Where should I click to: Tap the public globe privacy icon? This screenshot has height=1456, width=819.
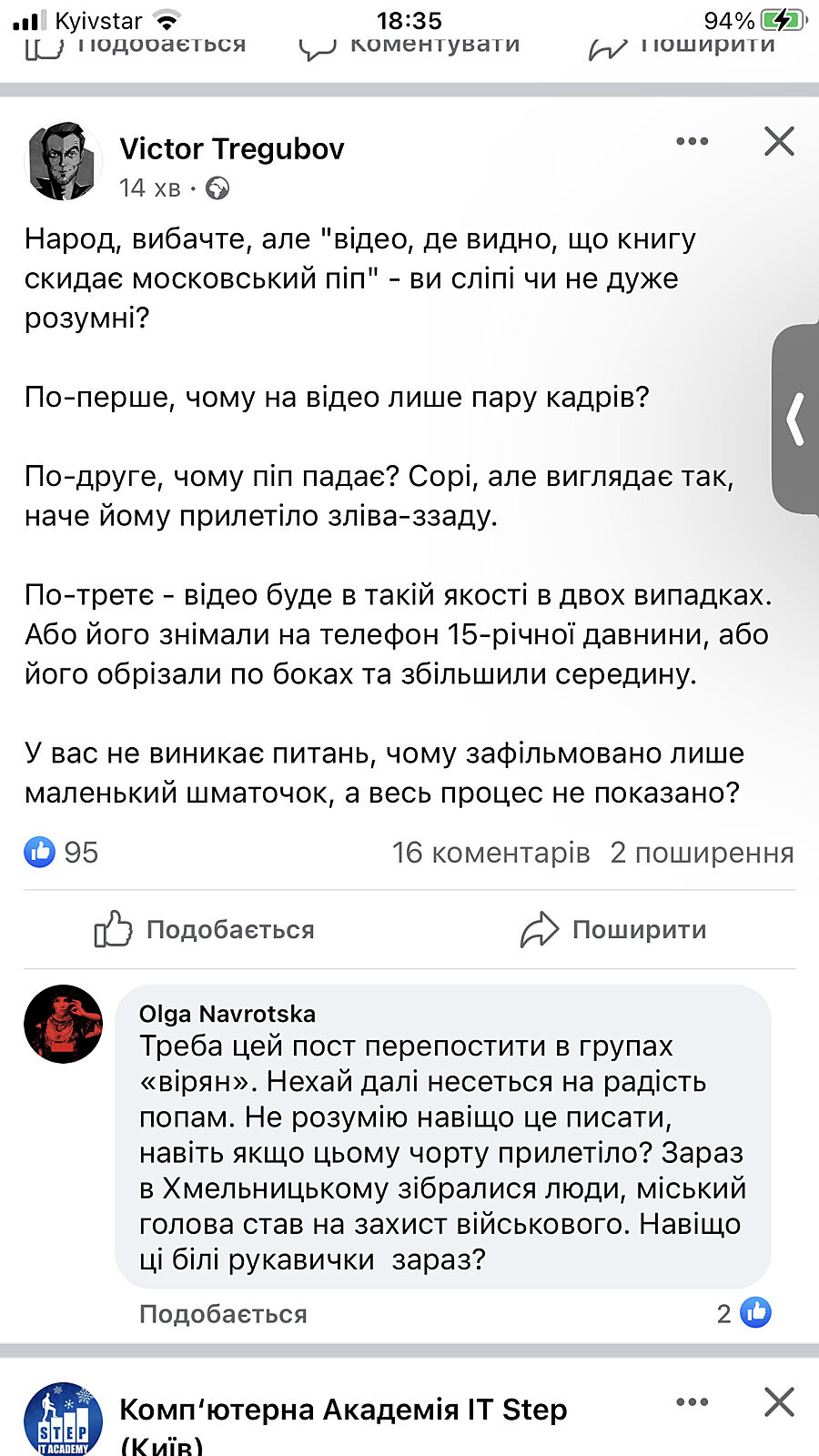217,188
